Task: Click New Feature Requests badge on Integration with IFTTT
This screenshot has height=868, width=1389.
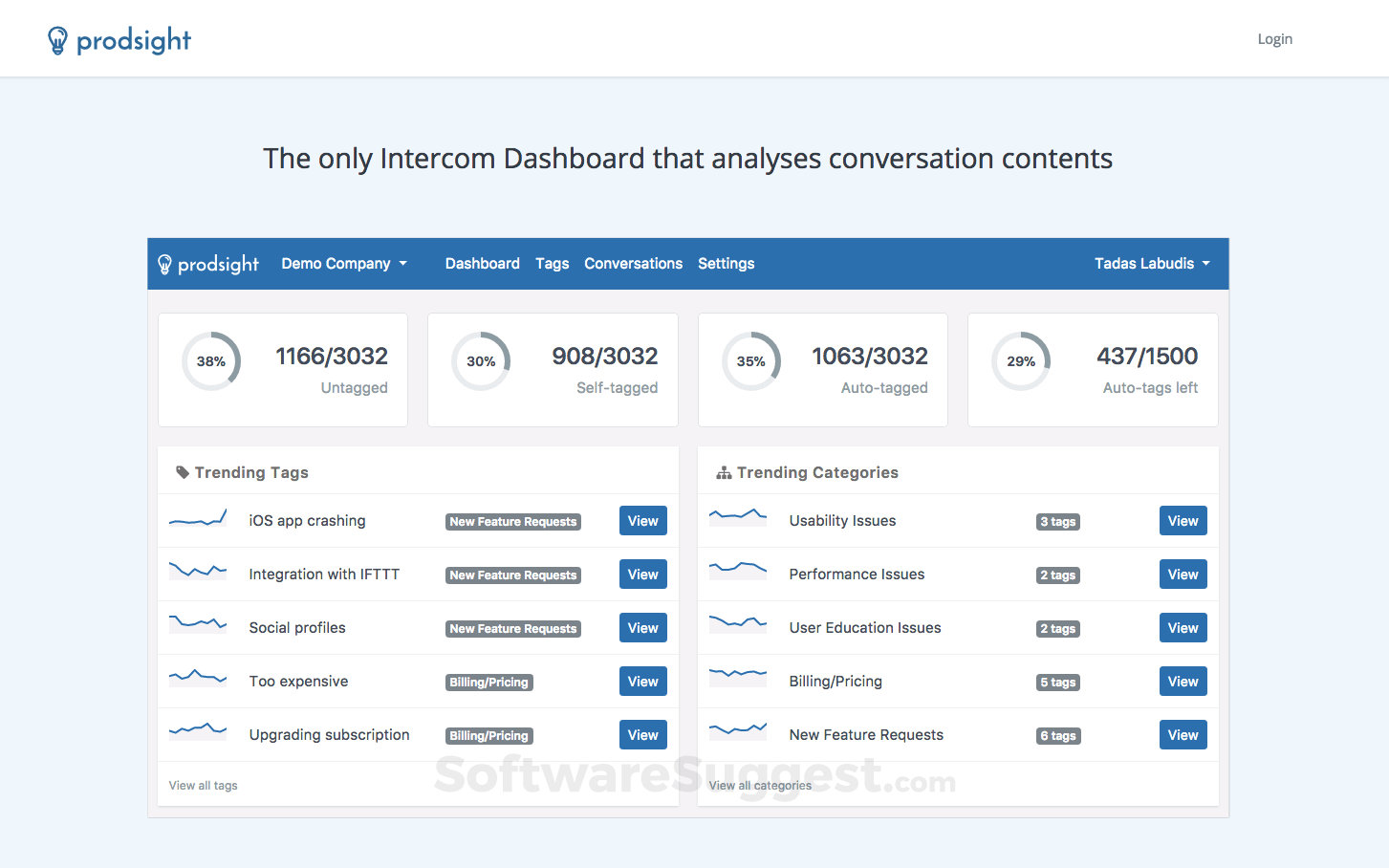Action: pyautogui.click(x=513, y=575)
